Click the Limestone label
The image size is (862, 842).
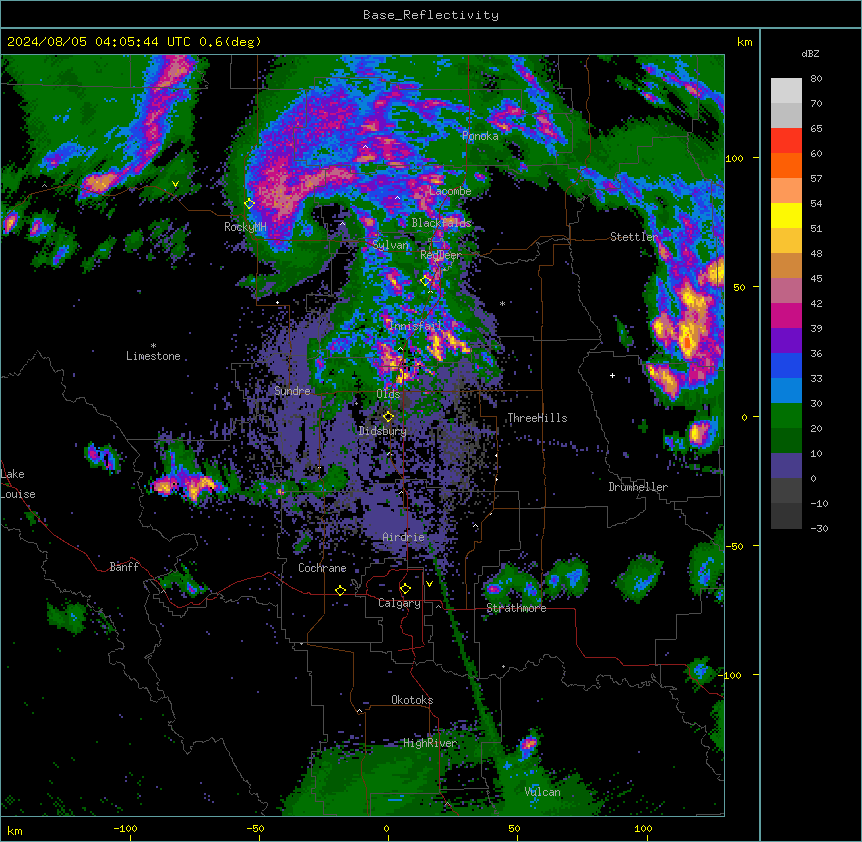[153, 356]
